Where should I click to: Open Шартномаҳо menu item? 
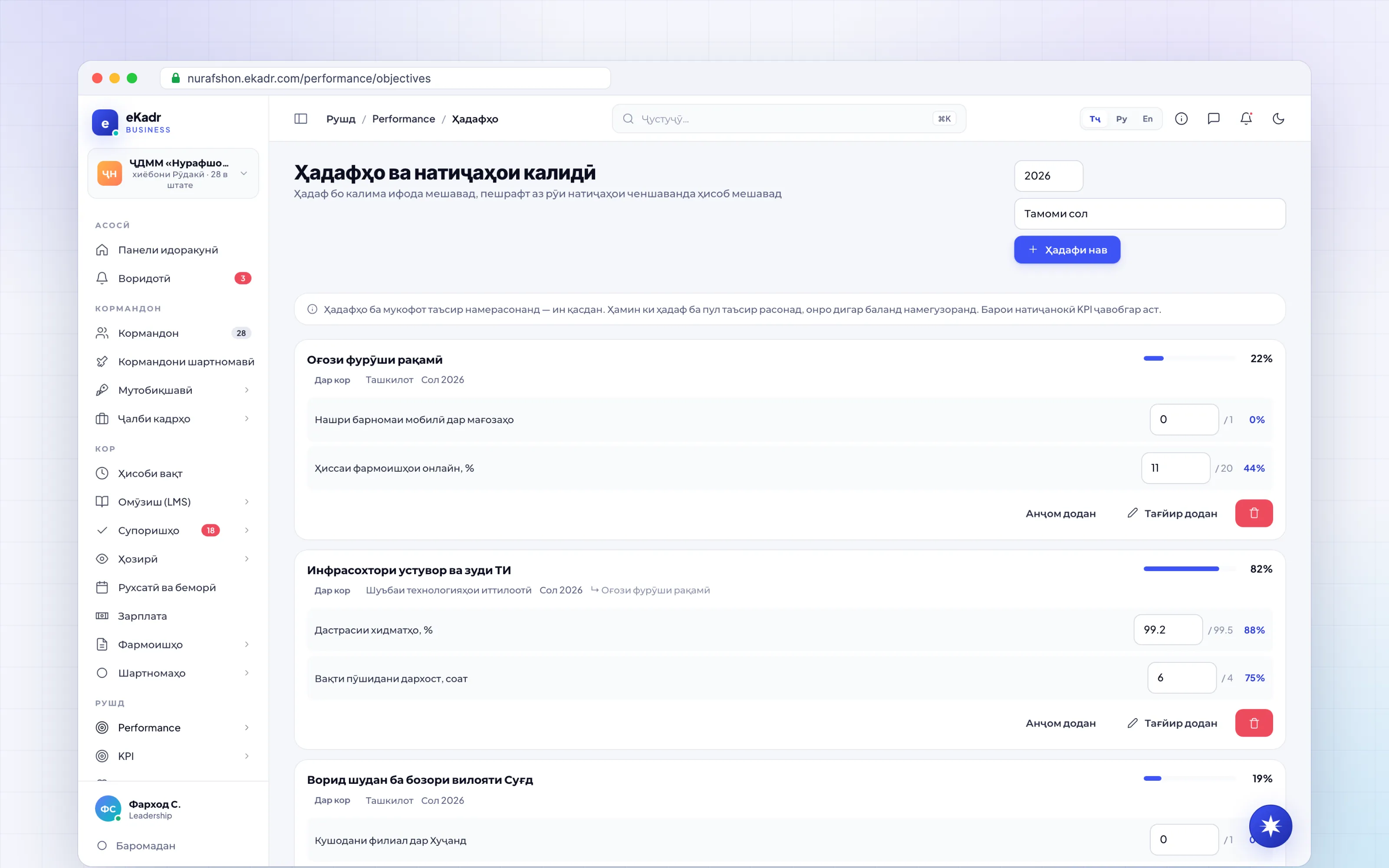[x=173, y=673]
